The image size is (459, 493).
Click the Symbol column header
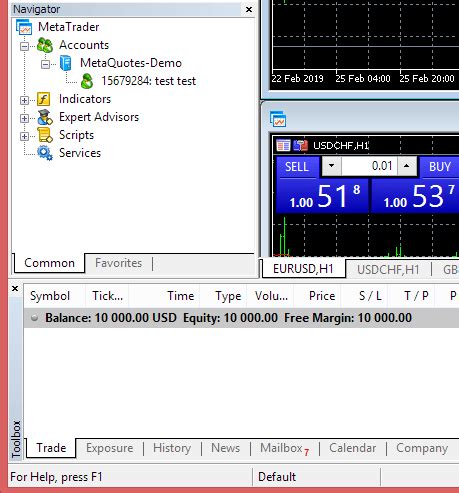[54, 296]
